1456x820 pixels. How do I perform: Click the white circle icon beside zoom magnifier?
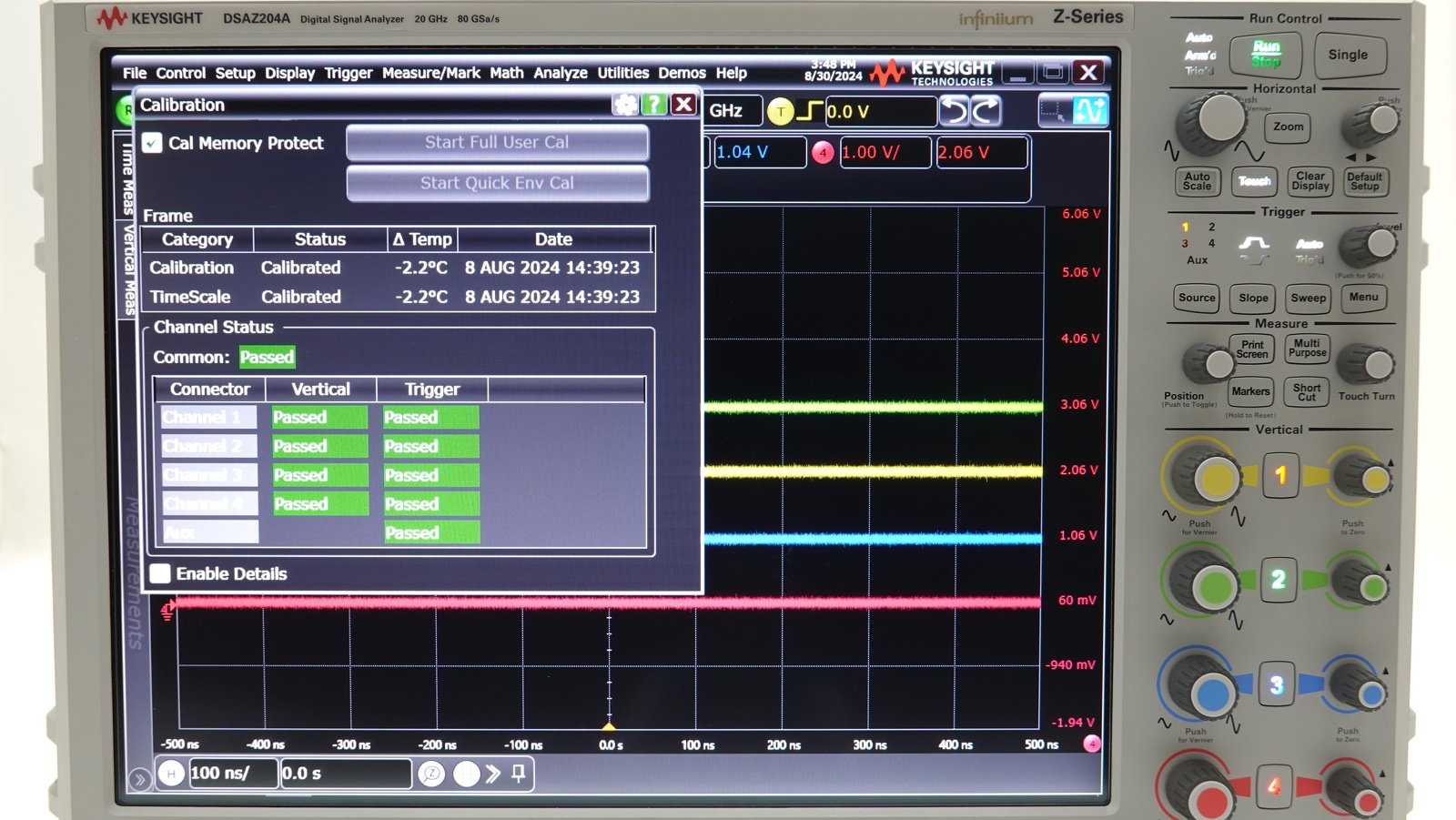[466, 774]
